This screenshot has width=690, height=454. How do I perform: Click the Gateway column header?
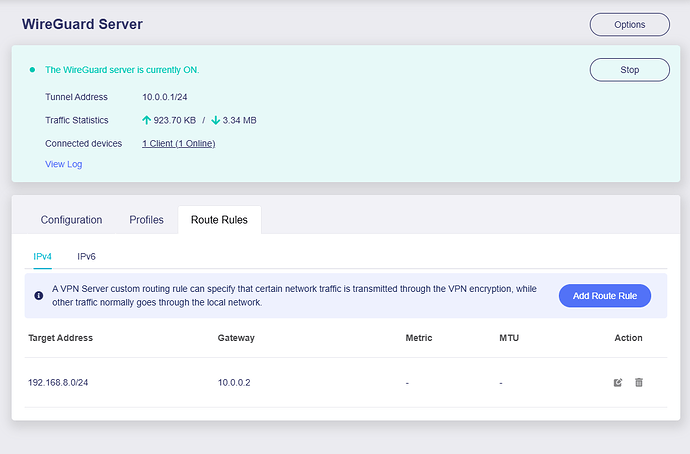[x=236, y=338]
